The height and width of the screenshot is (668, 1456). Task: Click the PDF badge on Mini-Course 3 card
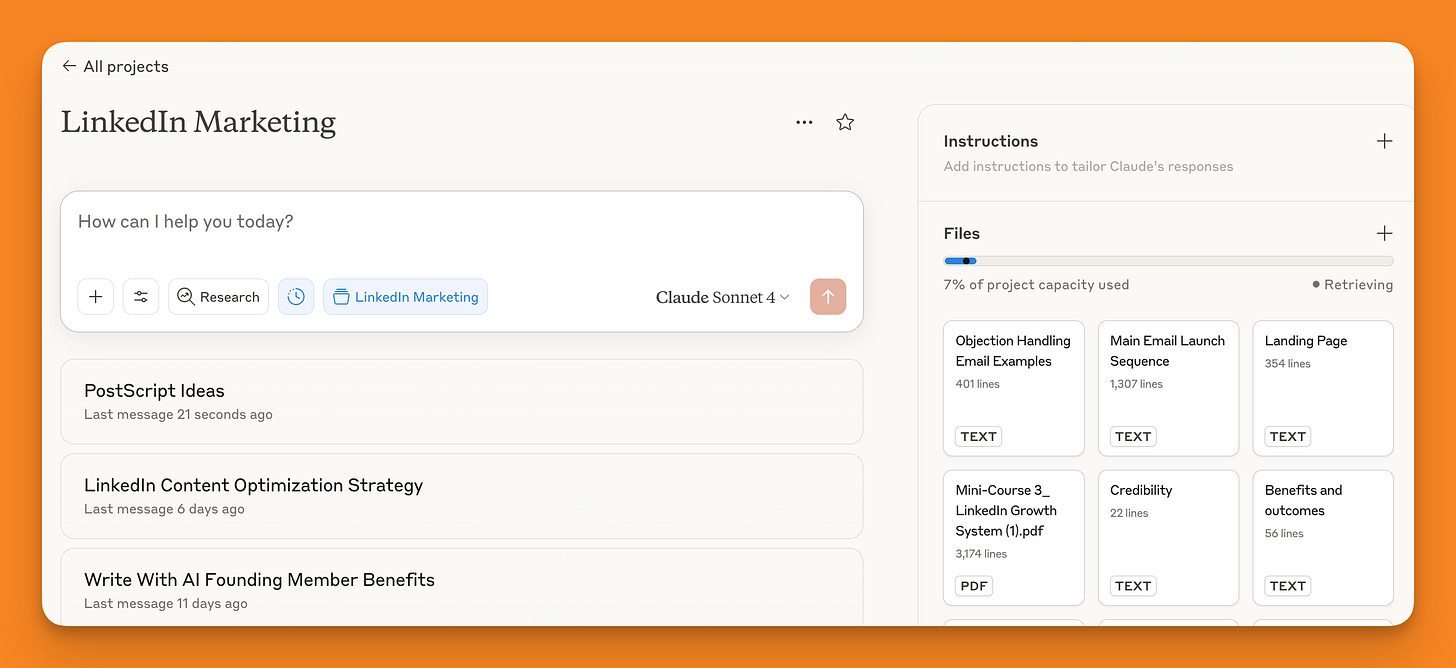pyautogui.click(x=974, y=586)
